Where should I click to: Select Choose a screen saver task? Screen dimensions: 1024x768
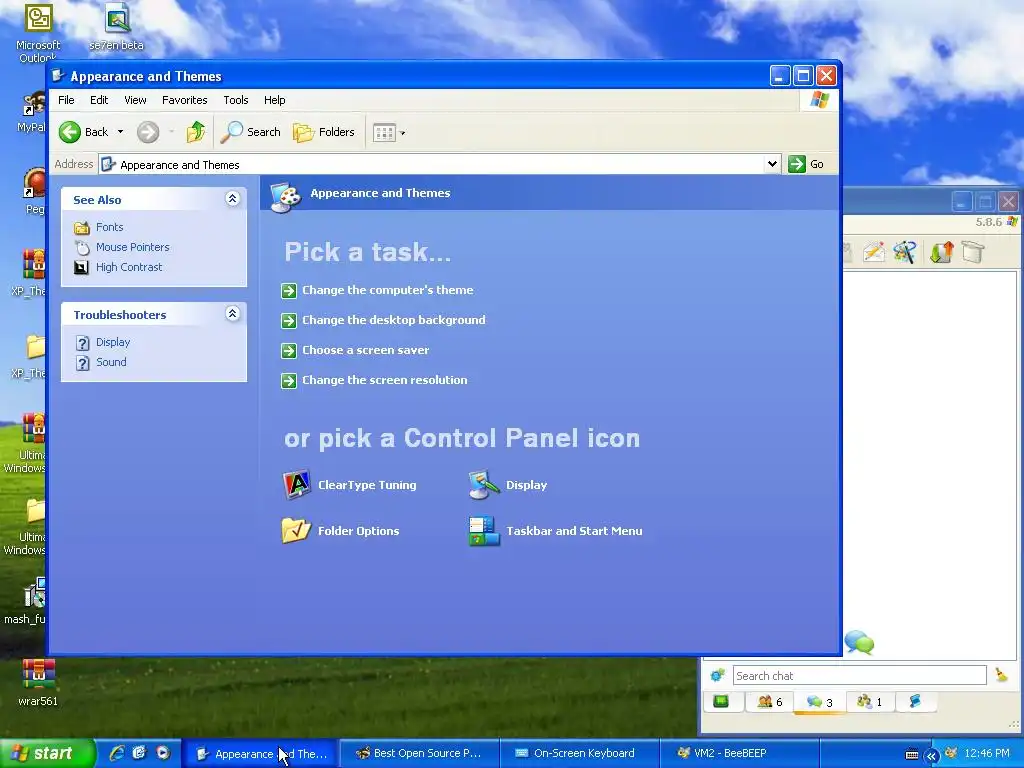355,350
